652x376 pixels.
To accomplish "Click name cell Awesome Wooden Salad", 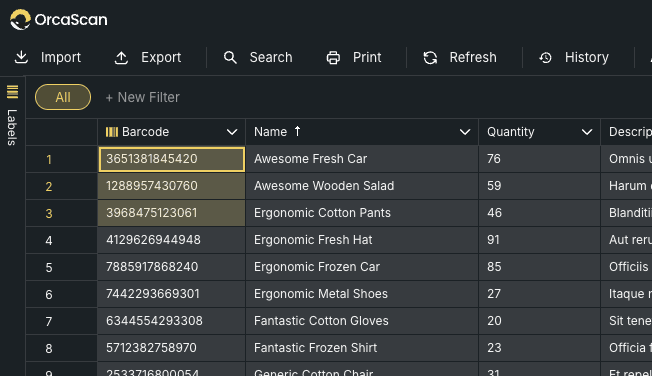I will pyautogui.click(x=362, y=186).
